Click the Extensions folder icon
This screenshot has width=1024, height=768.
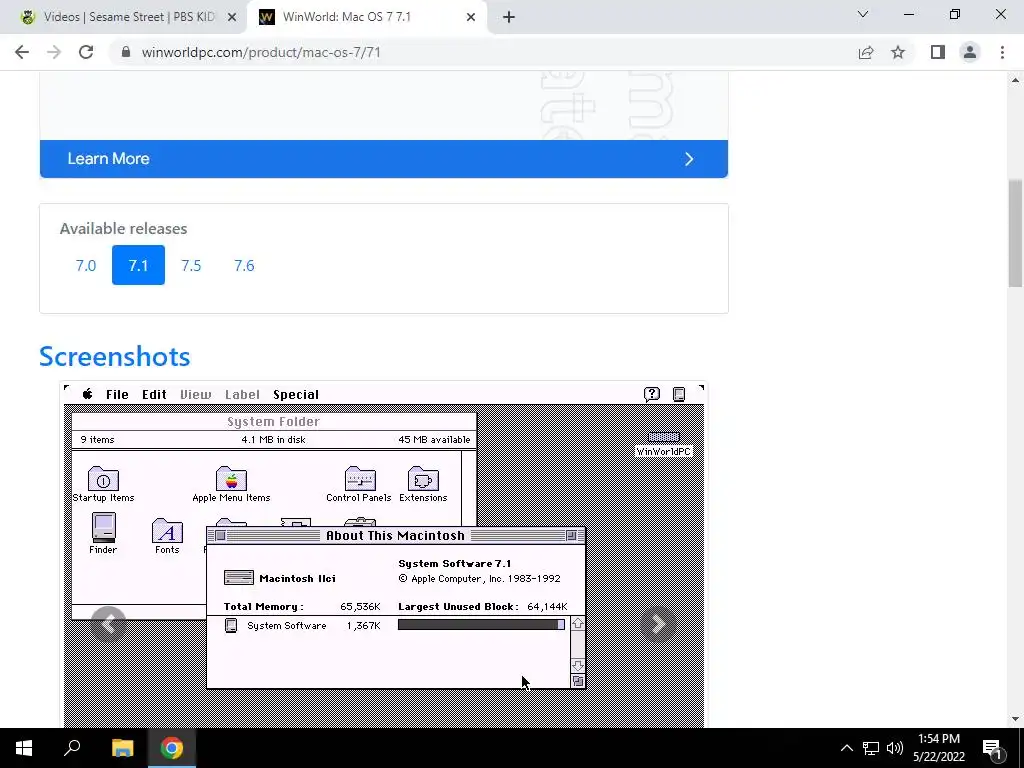click(423, 479)
